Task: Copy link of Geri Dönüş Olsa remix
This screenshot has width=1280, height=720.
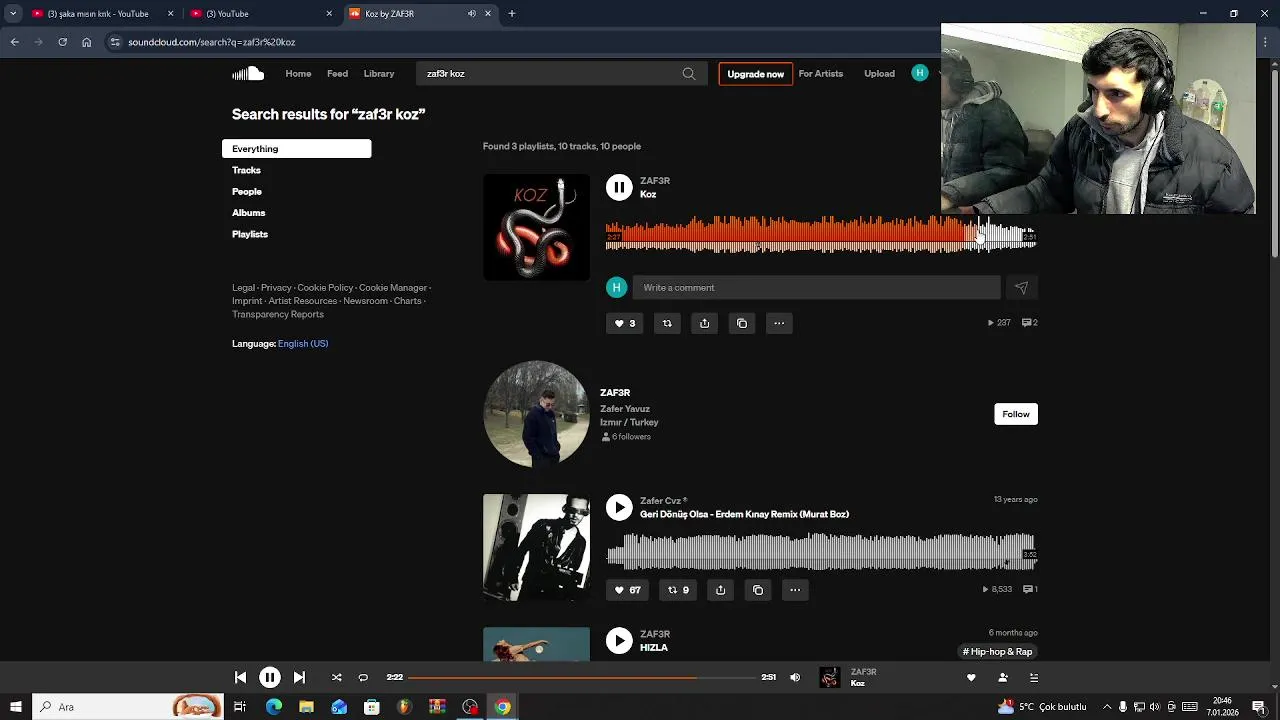Action: click(758, 590)
